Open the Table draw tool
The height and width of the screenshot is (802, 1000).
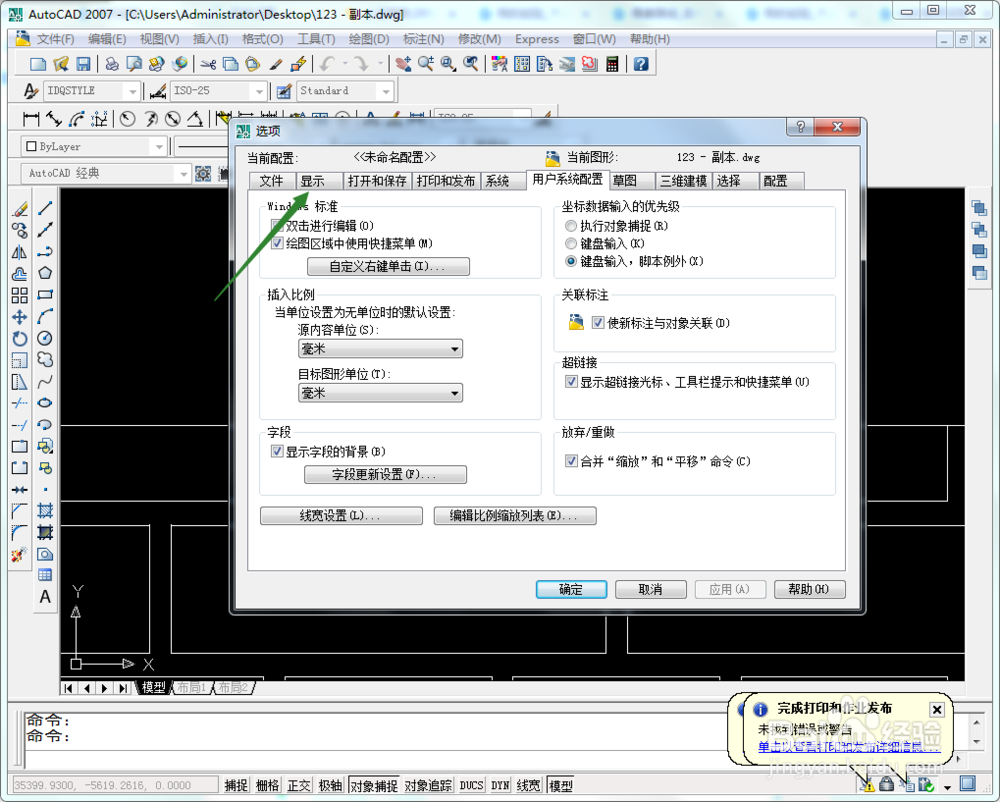pyautogui.click(x=45, y=575)
